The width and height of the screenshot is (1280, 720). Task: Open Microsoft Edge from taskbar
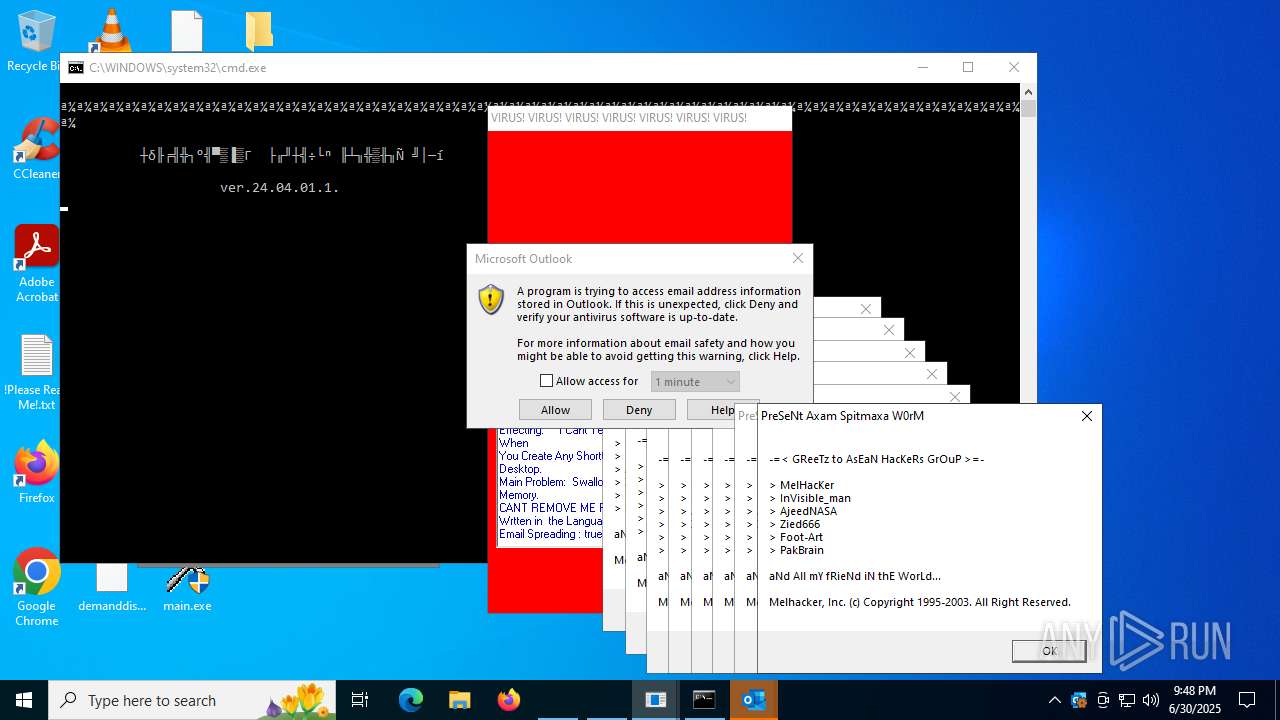411,700
